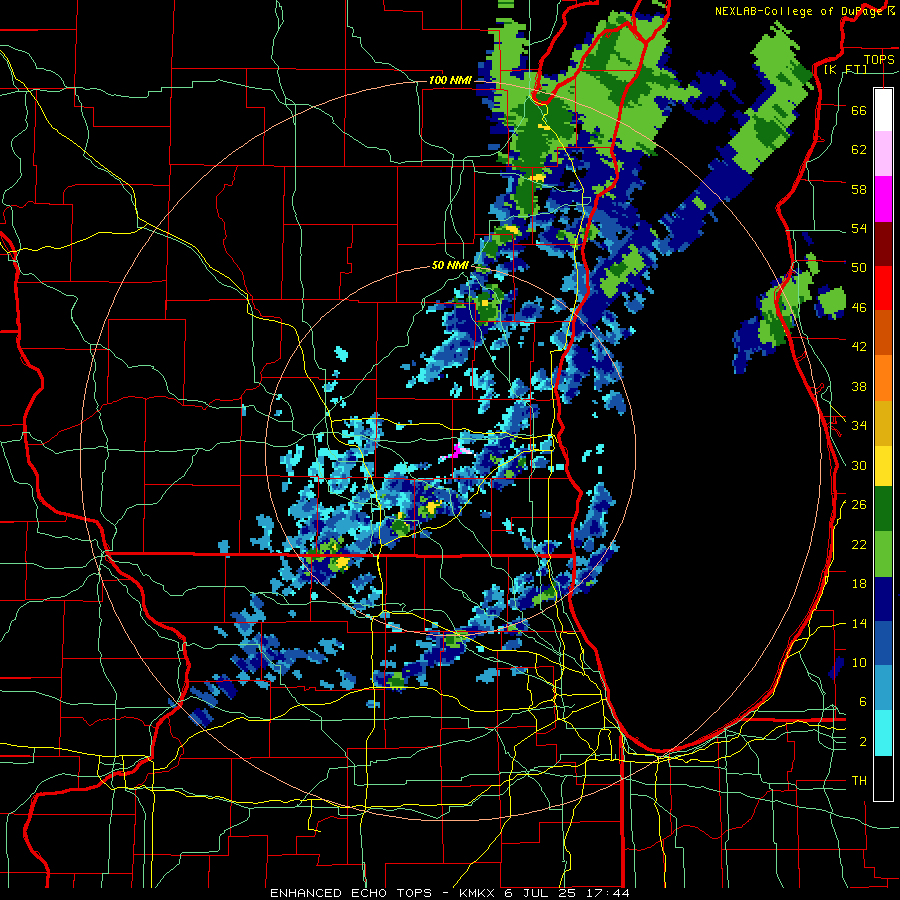Click the TOPS legend title
900x900 pixels.
point(879,59)
